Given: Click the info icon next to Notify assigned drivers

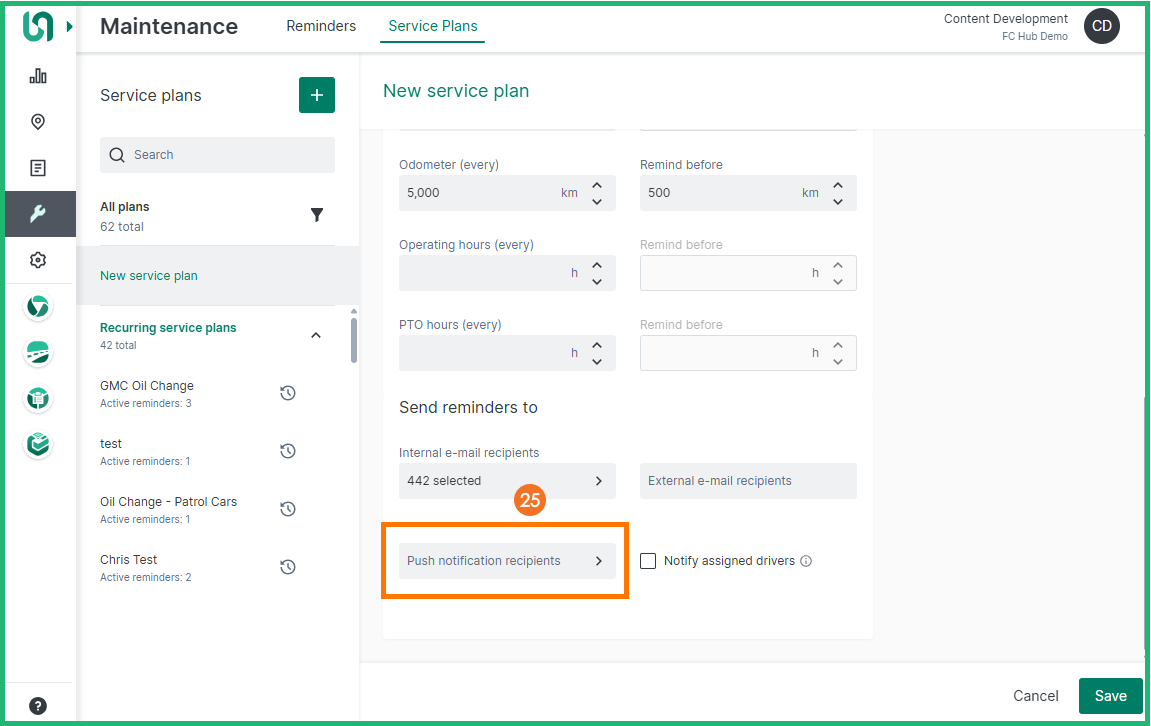Looking at the screenshot, I should point(806,561).
